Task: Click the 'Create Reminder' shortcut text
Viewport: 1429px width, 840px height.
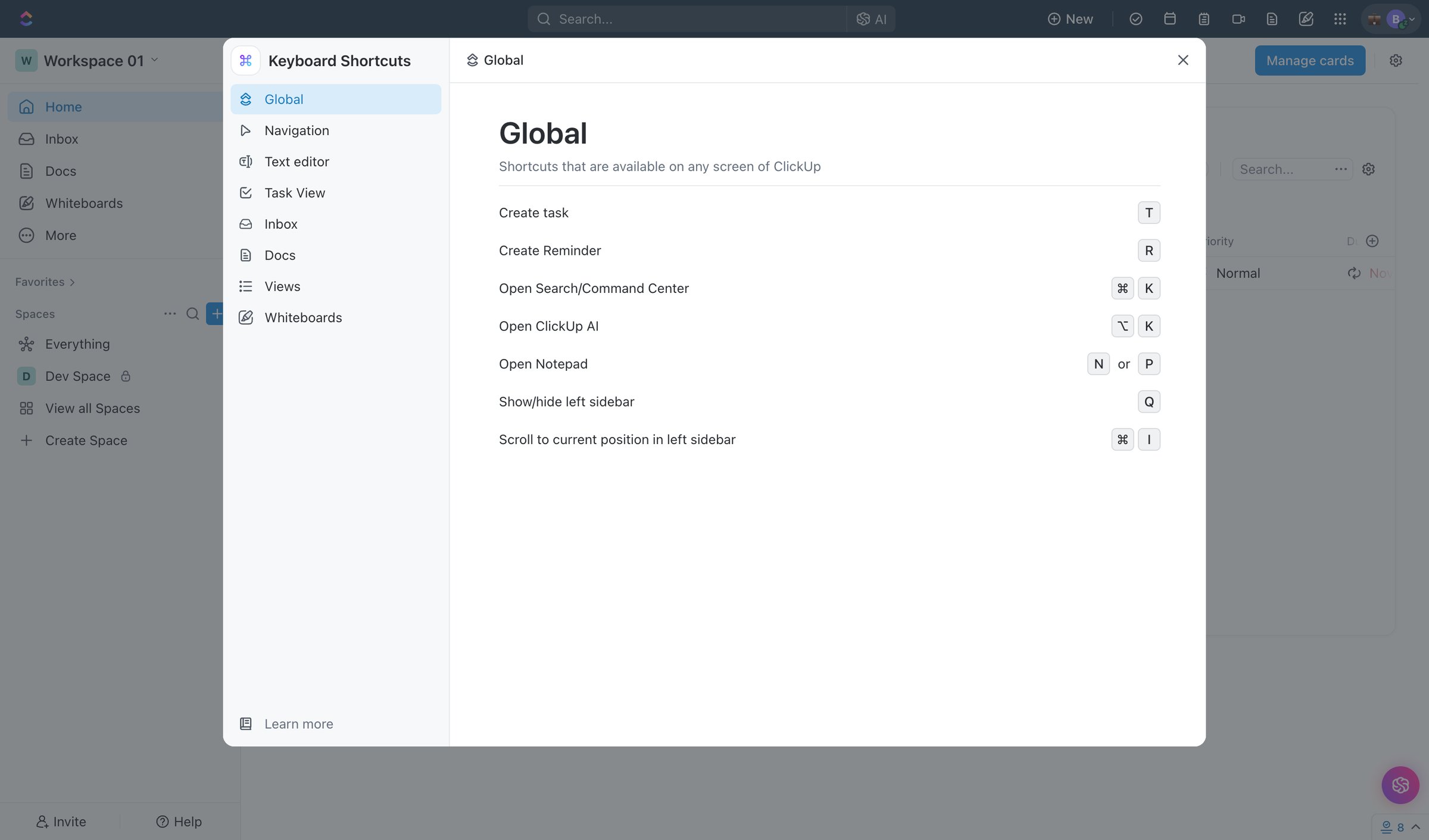Action: pos(550,251)
